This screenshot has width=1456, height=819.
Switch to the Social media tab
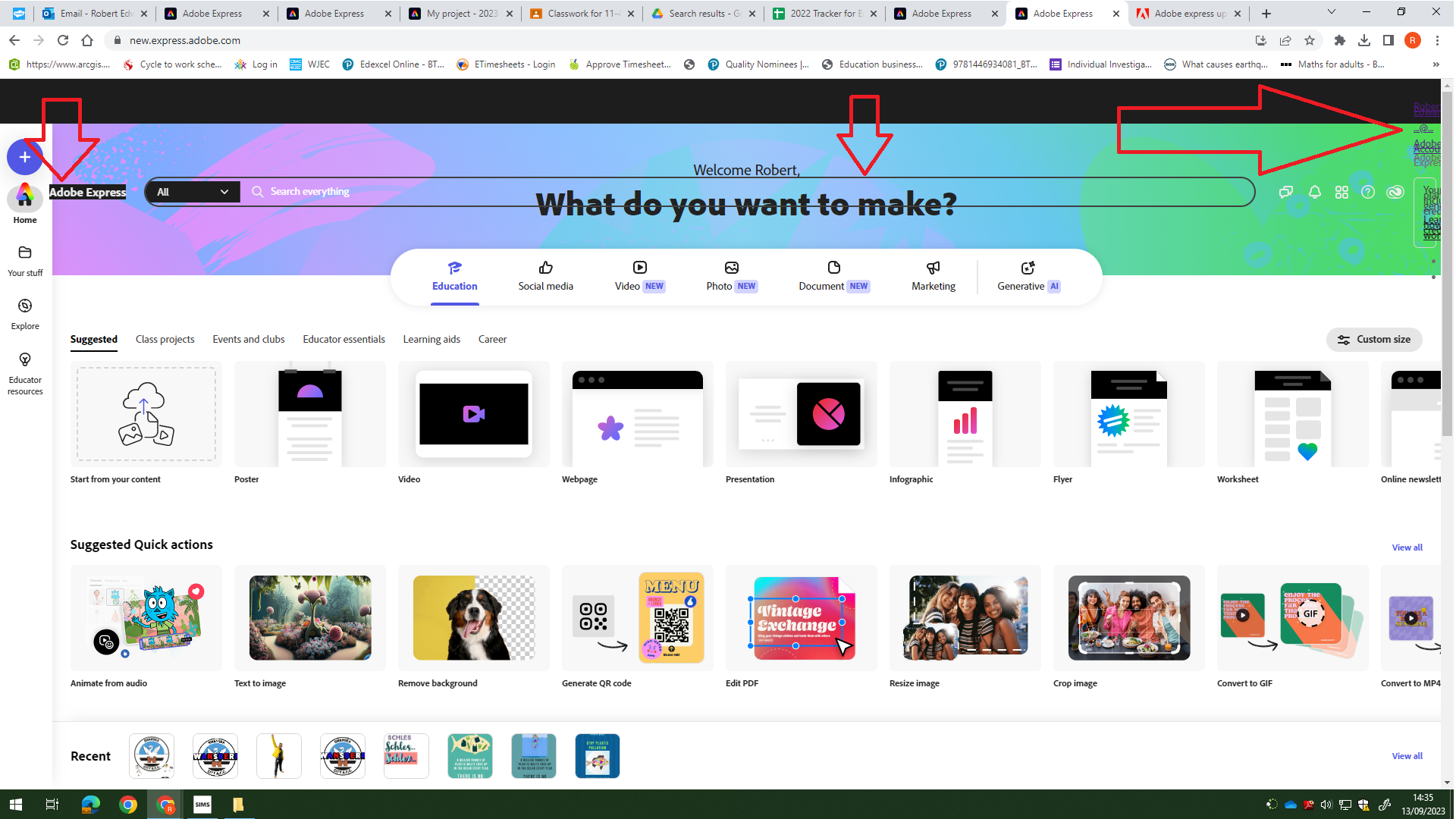(545, 275)
